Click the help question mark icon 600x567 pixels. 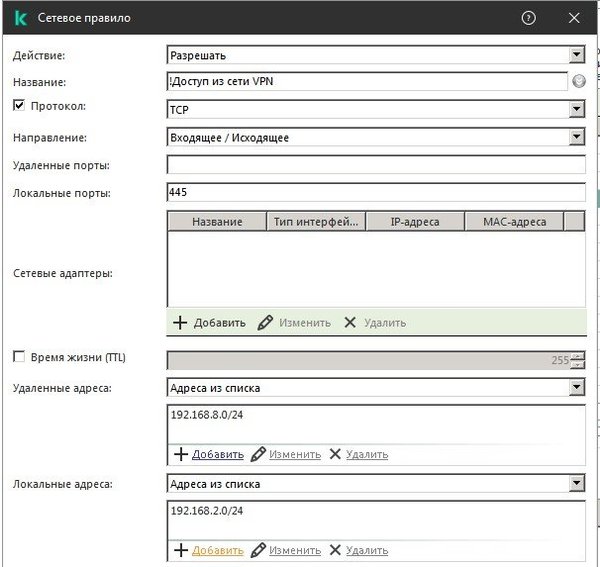point(528,18)
